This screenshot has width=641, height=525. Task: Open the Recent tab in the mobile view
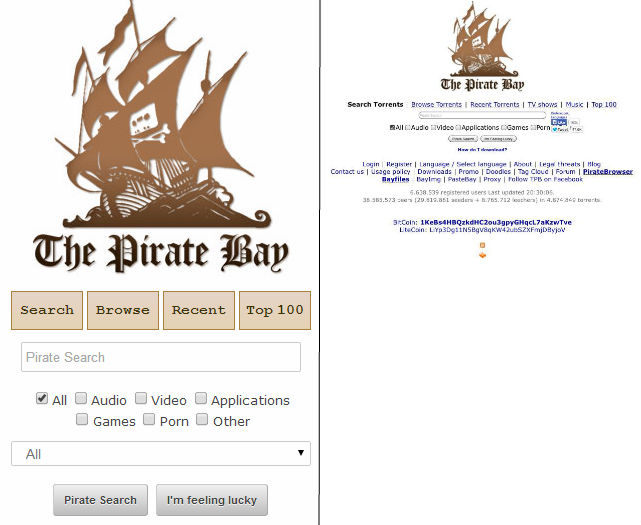(x=199, y=310)
